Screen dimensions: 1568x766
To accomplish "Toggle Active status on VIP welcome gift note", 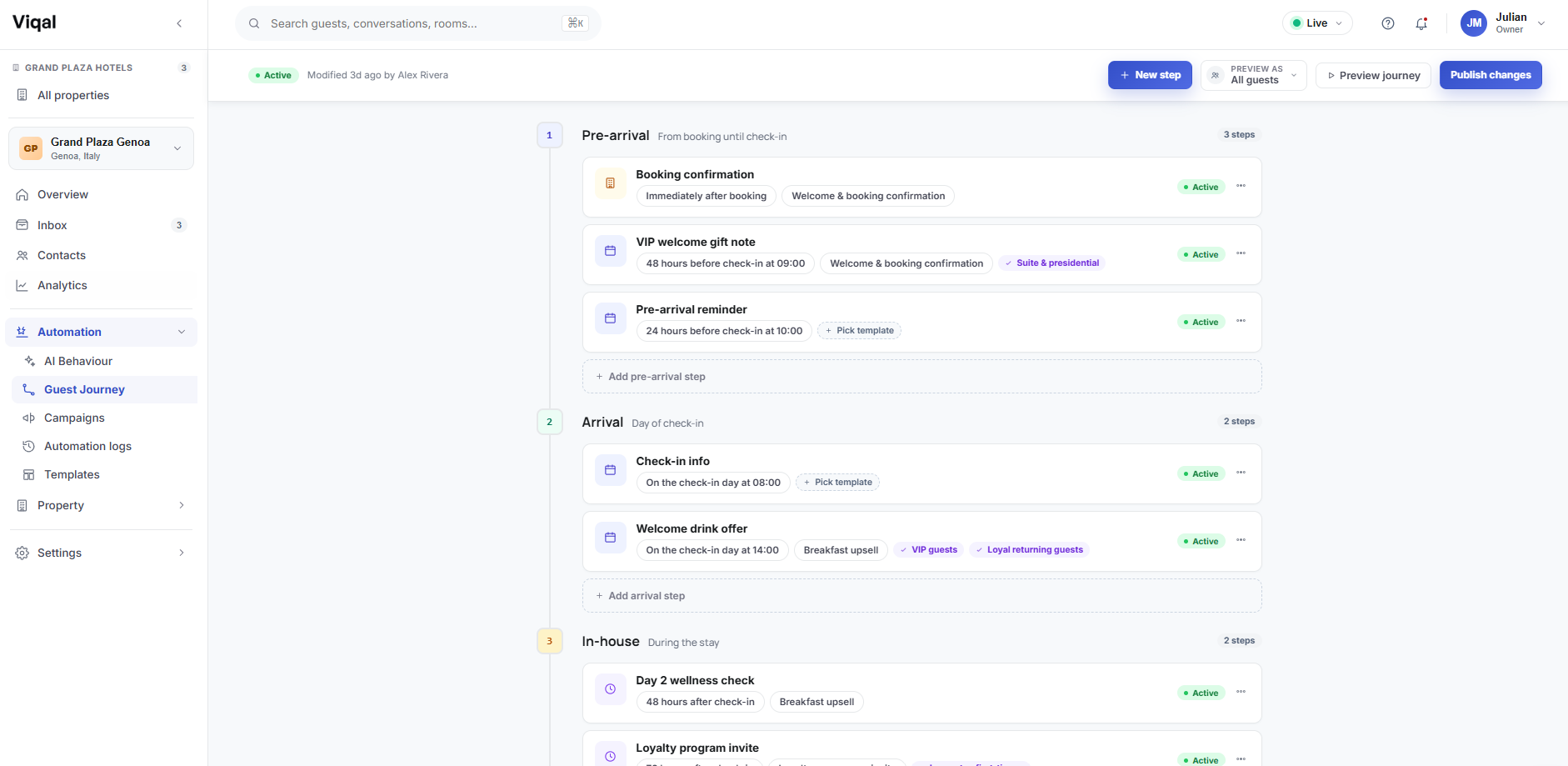I will [x=1201, y=255].
